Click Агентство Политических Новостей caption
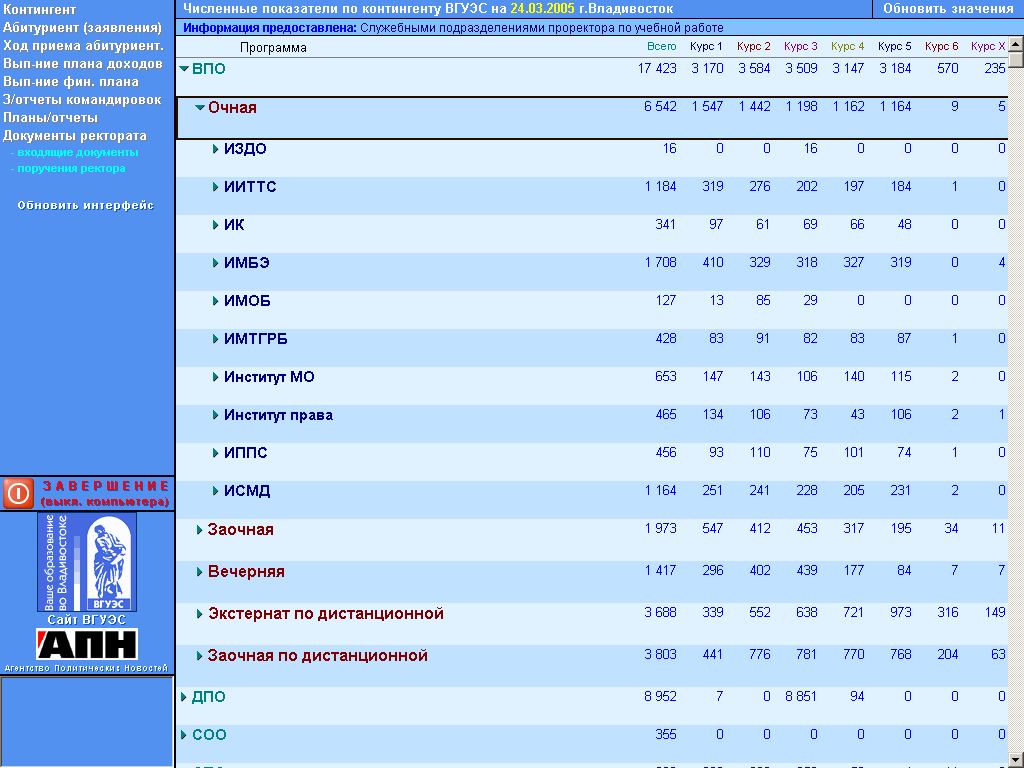The width and height of the screenshot is (1024, 768). (x=86, y=668)
